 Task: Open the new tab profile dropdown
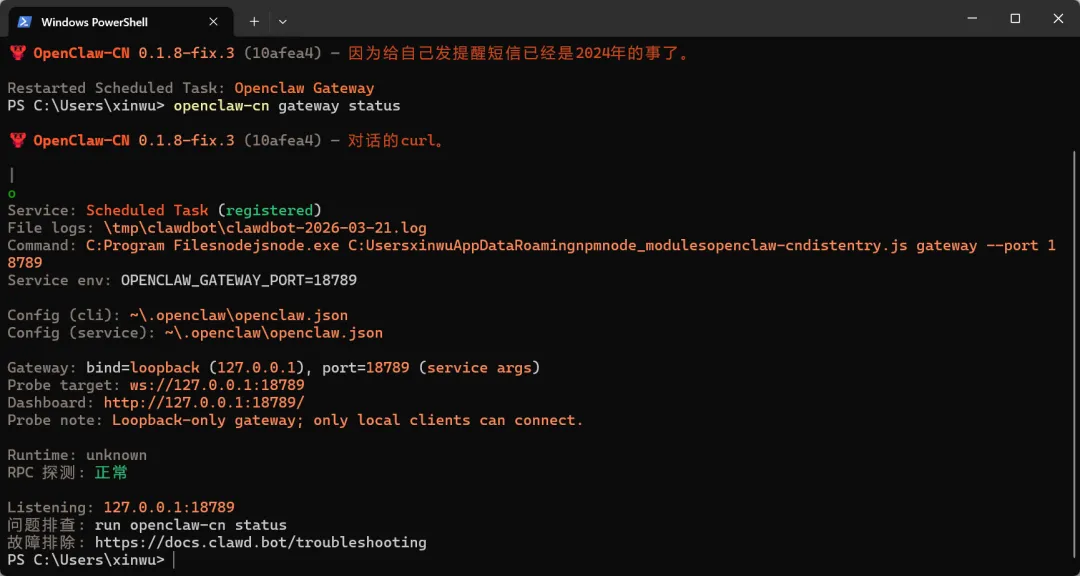pyautogui.click(x=282, y=21)
